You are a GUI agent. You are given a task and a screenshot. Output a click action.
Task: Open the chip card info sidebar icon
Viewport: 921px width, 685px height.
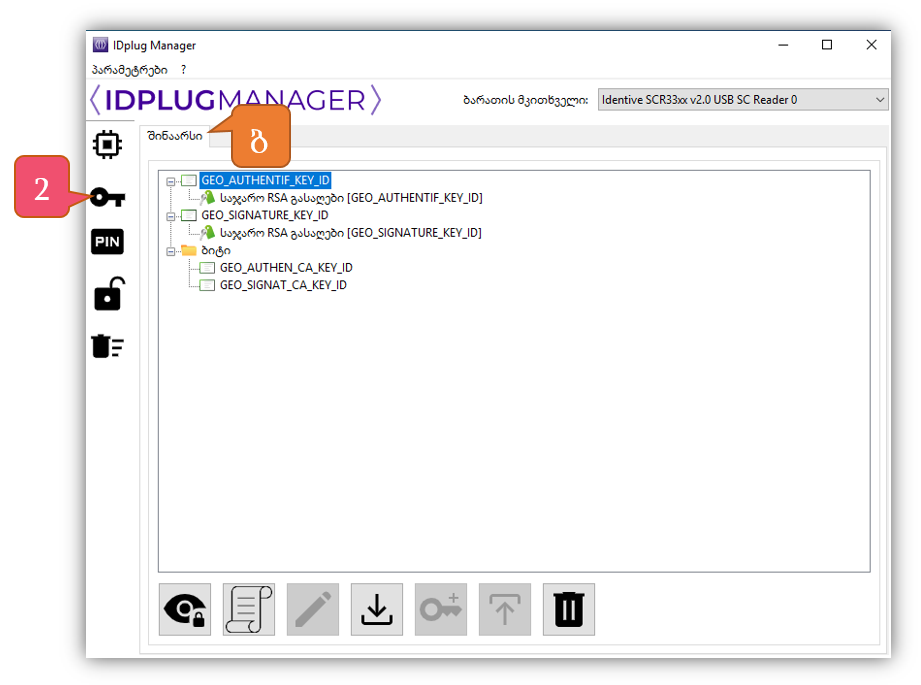pos(107,145)
